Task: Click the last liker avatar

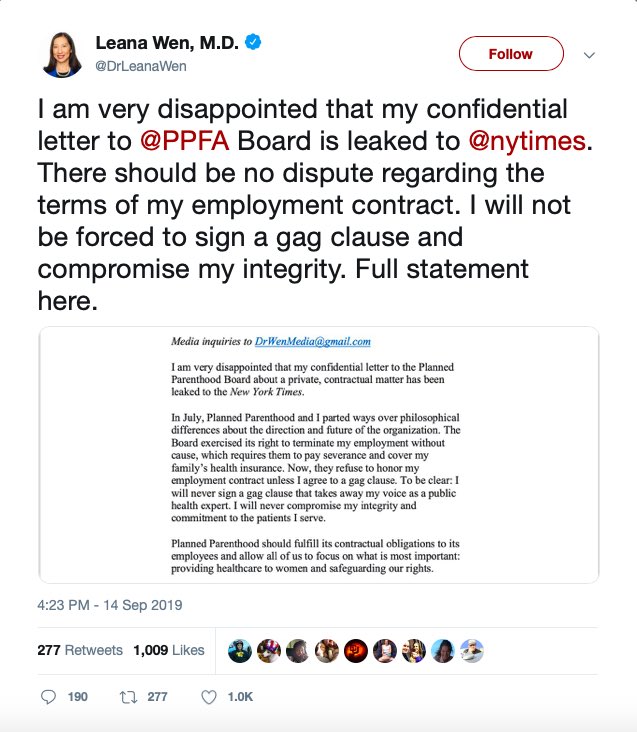Action: (473, 650)
